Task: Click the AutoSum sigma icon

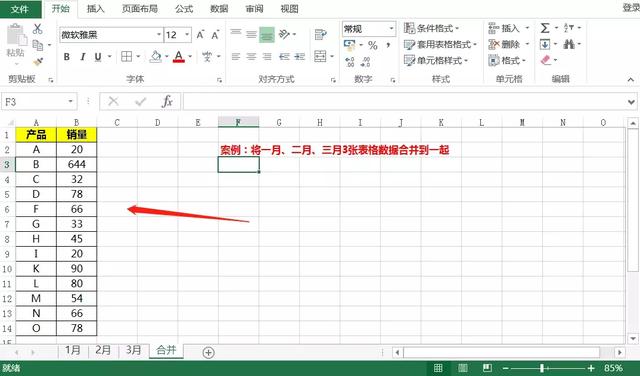Action: coord(545,28)
